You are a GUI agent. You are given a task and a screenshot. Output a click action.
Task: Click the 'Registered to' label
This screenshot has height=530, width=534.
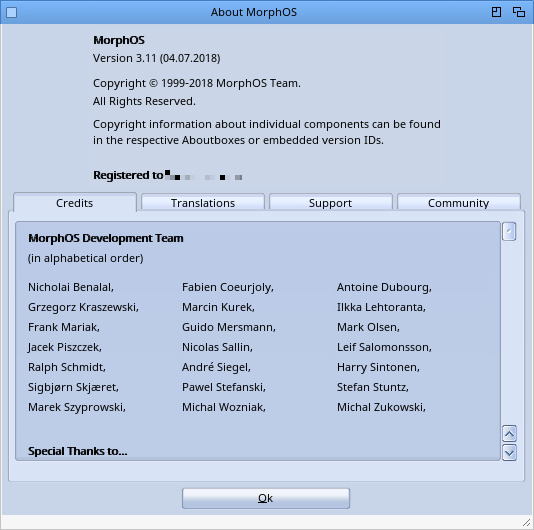coord(128,175)
